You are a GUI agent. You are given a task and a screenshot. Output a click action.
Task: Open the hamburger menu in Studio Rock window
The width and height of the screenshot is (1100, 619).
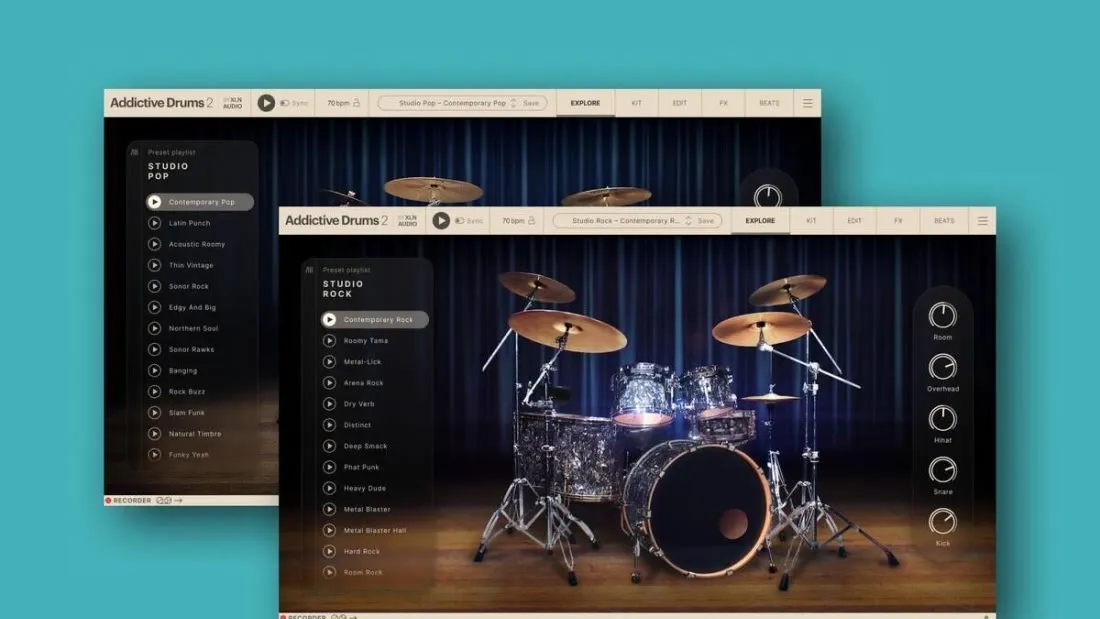point(983,220)
